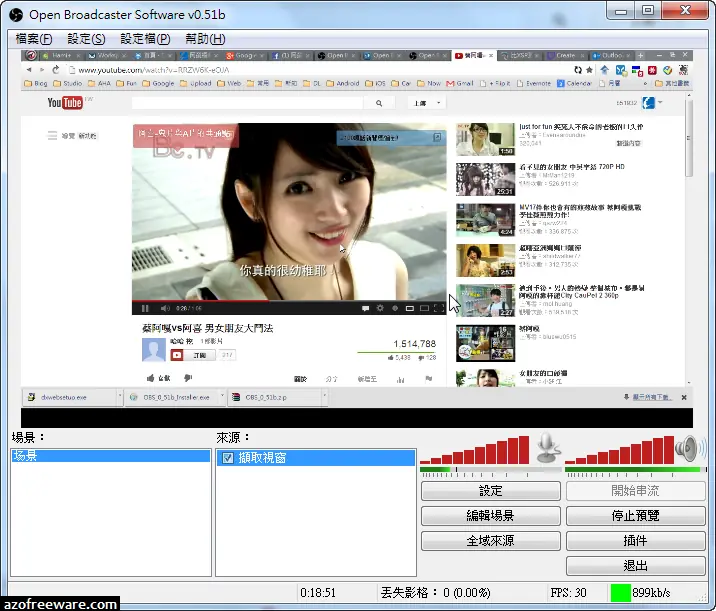Click the 設定 button
Image resolution: width=716 pixels, height=611 pixels.
pos(490,491)
